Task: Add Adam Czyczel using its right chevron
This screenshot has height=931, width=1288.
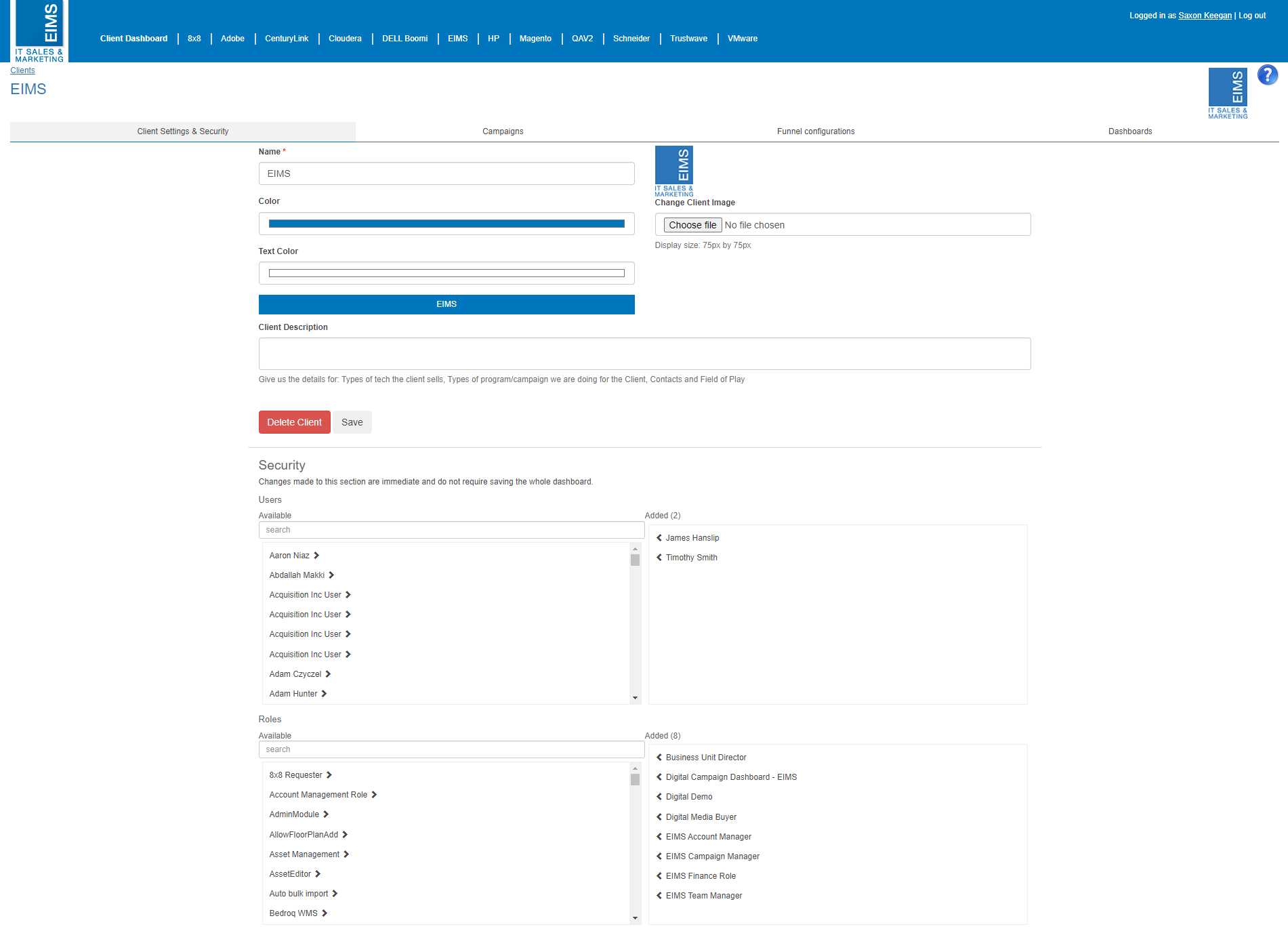Action: click(328, 674)
